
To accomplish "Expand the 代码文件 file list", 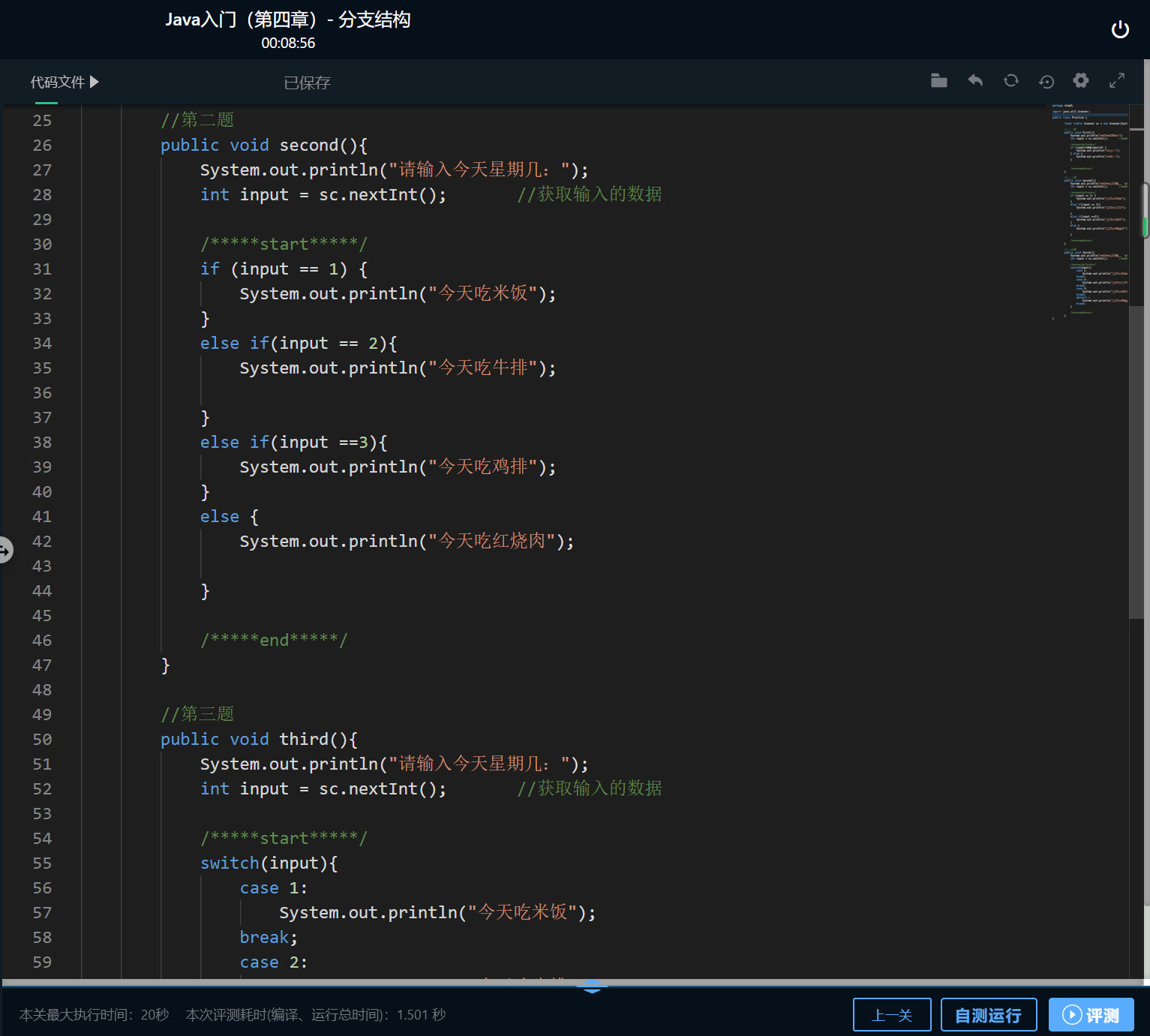I will click(x=63, y=82).
